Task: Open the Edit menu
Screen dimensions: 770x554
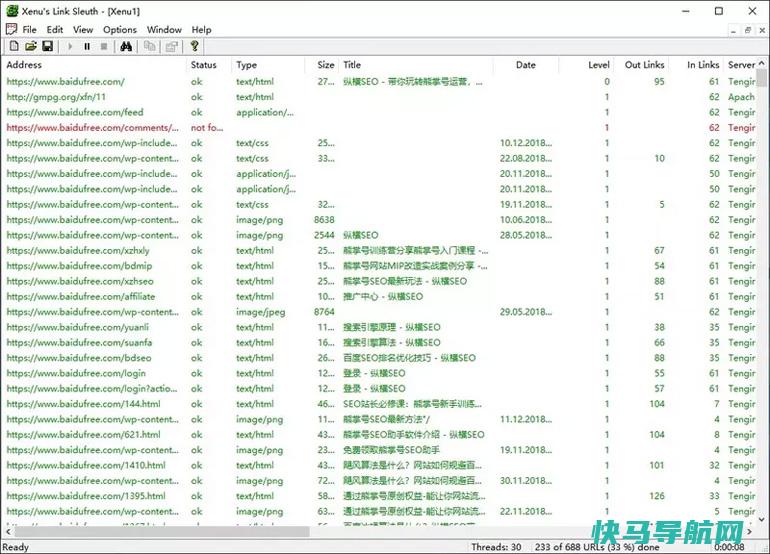Action: coord(55,29)
